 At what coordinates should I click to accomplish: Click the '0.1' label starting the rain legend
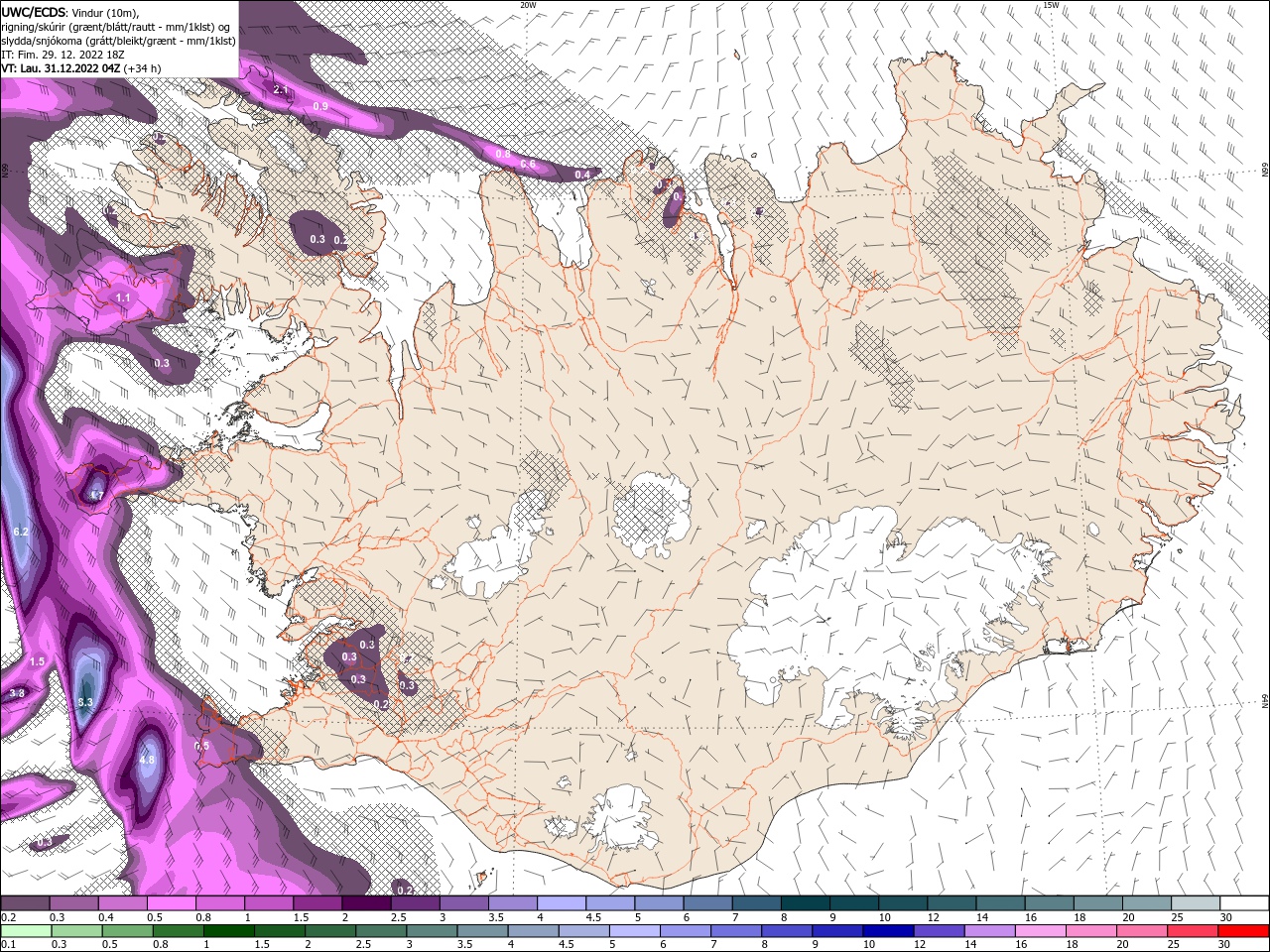(x=7, y=945)
